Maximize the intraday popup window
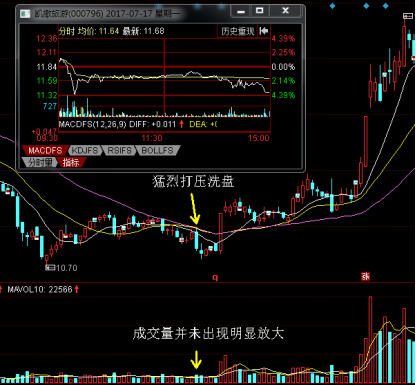The image size is (416, 385). pos(259,11)
